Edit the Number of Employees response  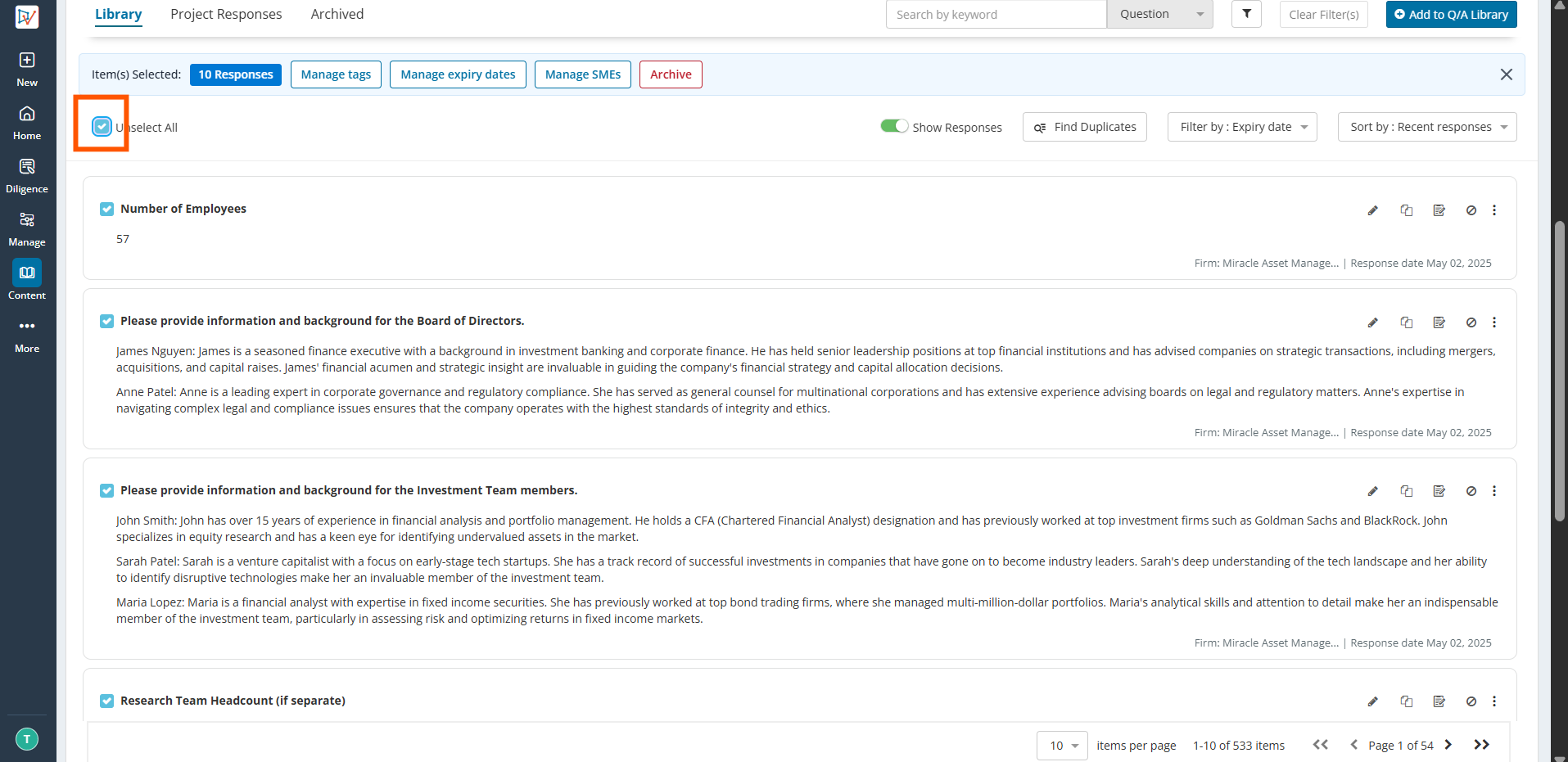pyautogui.click(x=1373, y=210)
